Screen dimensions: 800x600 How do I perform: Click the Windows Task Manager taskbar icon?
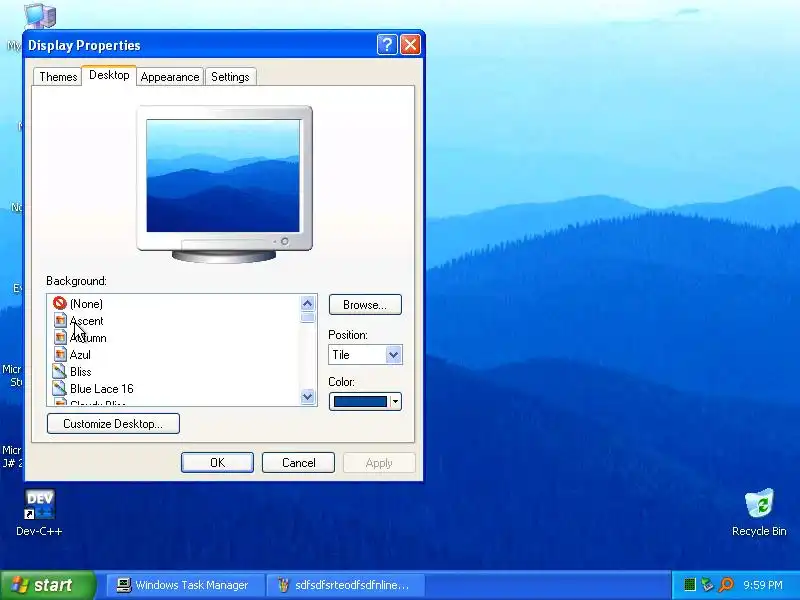123,585
